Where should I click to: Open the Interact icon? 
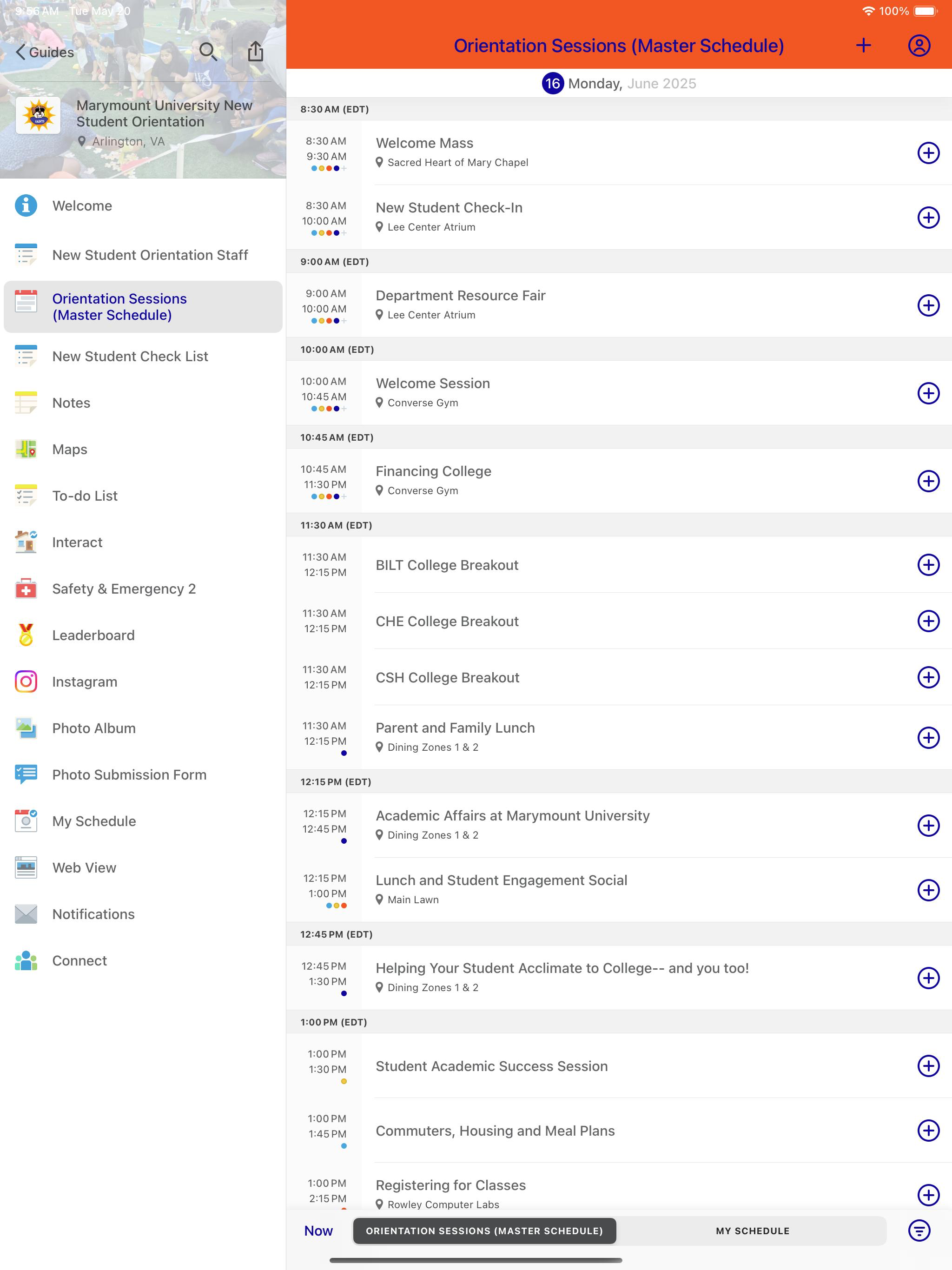26,542
